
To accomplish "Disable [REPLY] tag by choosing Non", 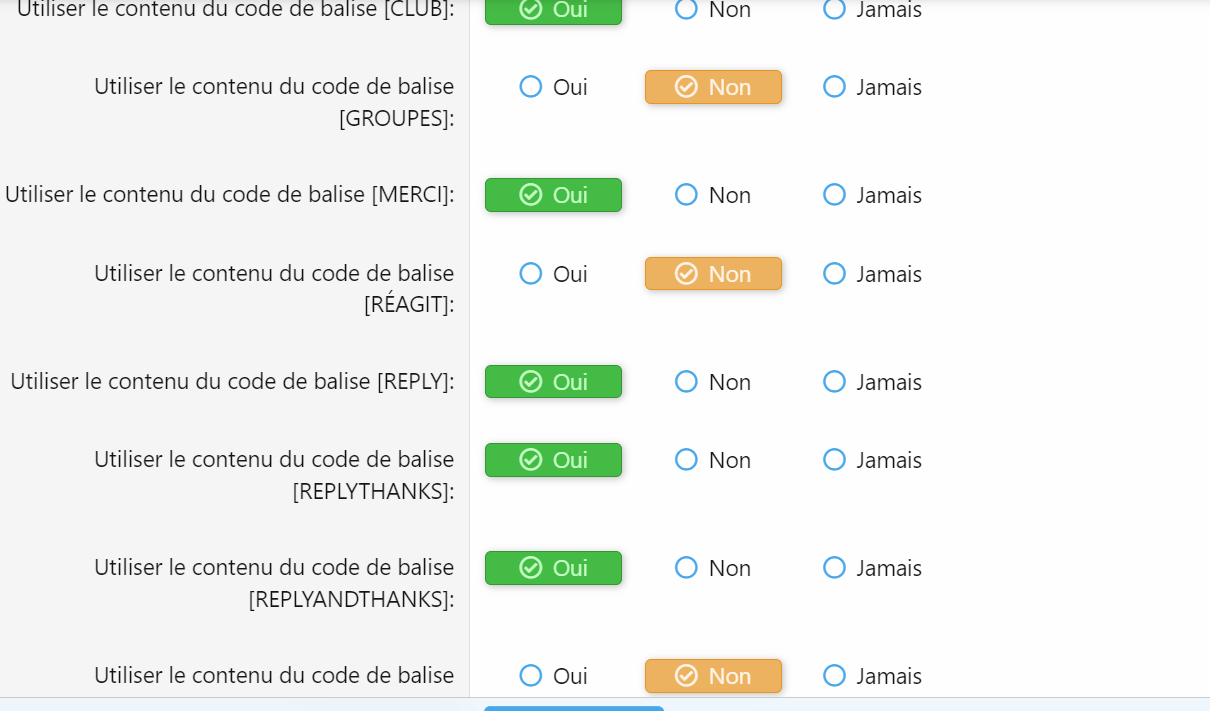I will coord(686,382).
